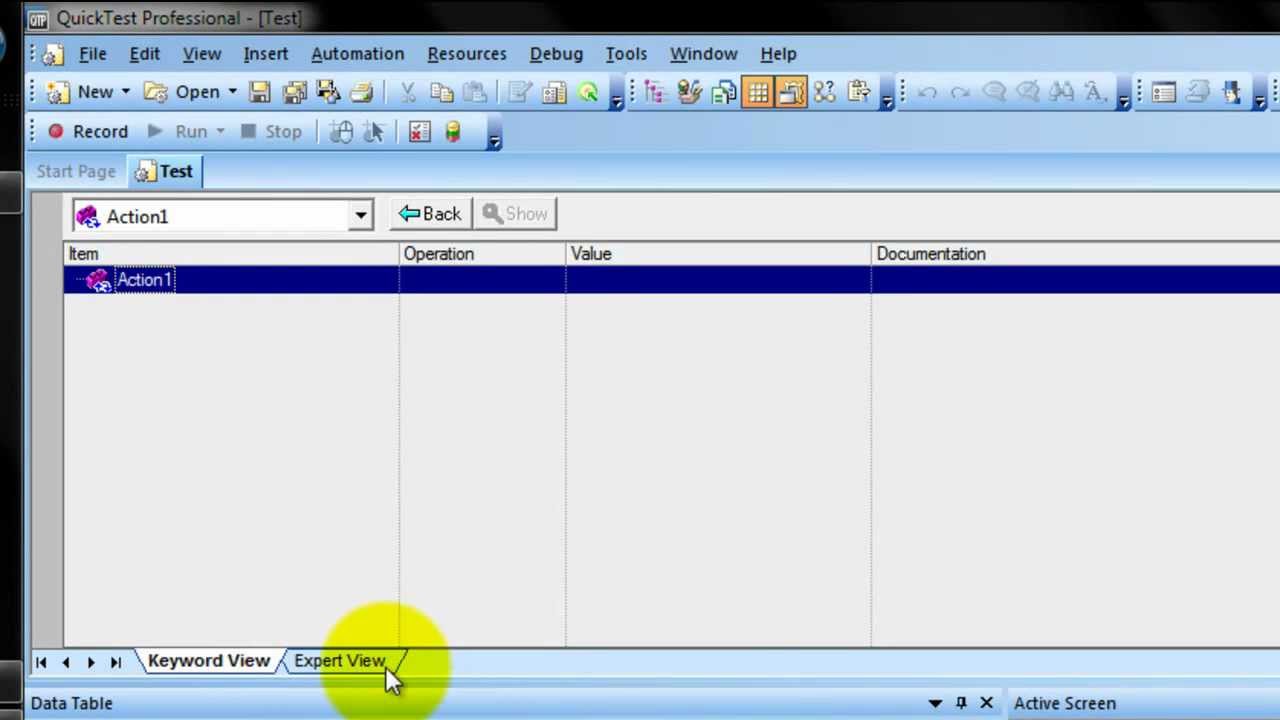Image resolution: width=1280 pixels, height=720 pixels.
Task: Click the Print icon
Action: pyautogui.click(x=361, y=92)
